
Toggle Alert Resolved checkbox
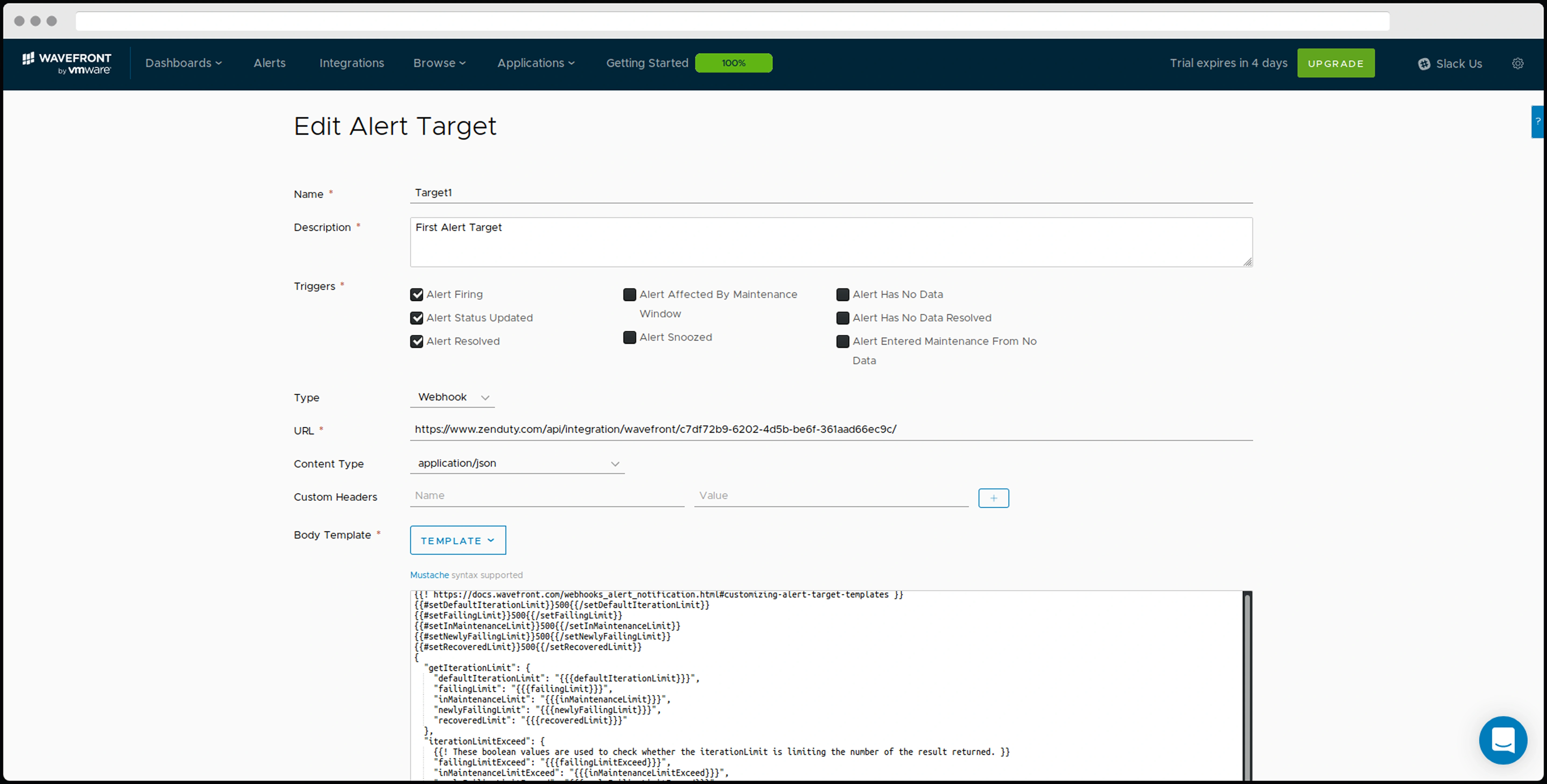click(416, 341)
